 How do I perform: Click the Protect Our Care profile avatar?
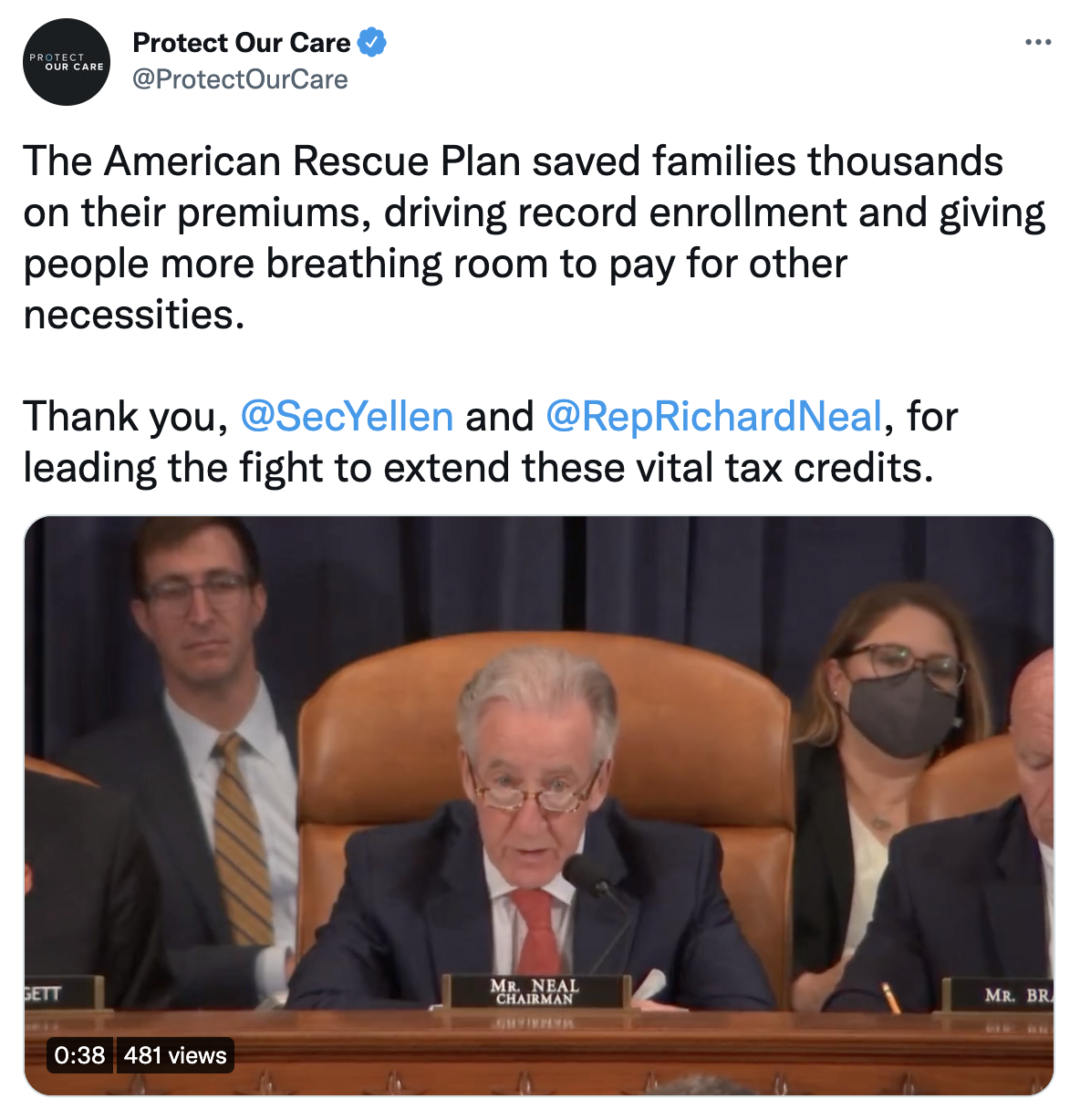coord(67,62)
